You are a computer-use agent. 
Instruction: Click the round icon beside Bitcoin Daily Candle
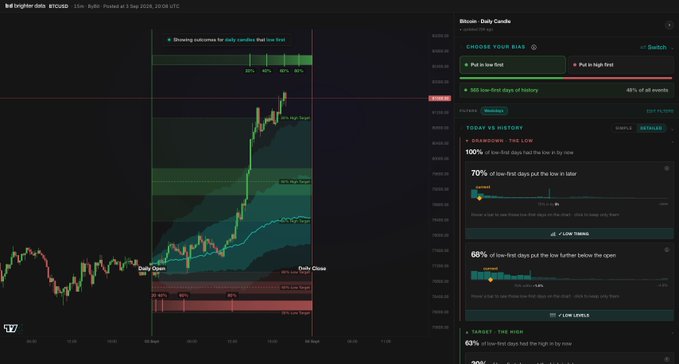click(x=669, y=25)
